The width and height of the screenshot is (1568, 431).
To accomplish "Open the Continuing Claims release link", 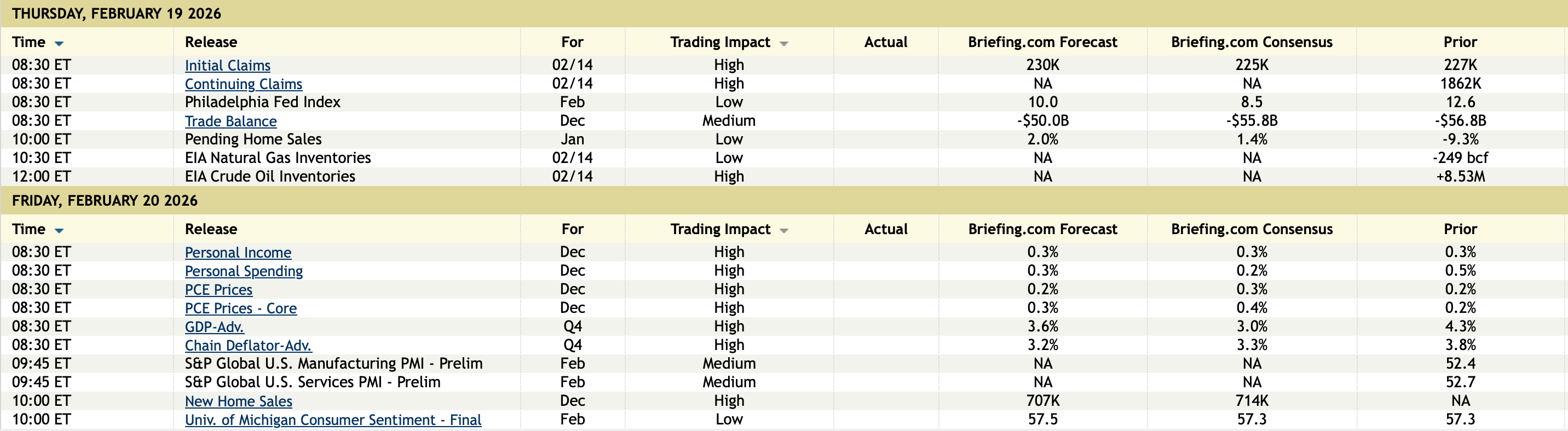I will point(243,84).
